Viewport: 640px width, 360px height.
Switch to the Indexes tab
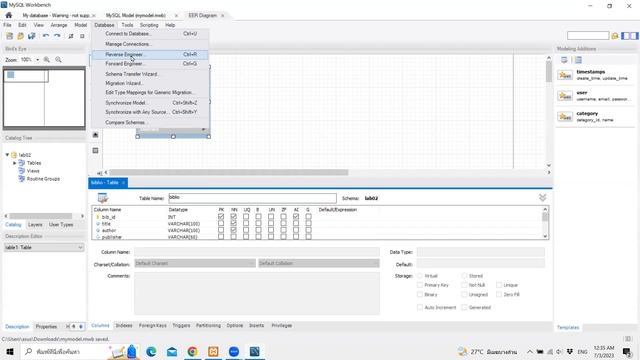click(x=124, y=326)
